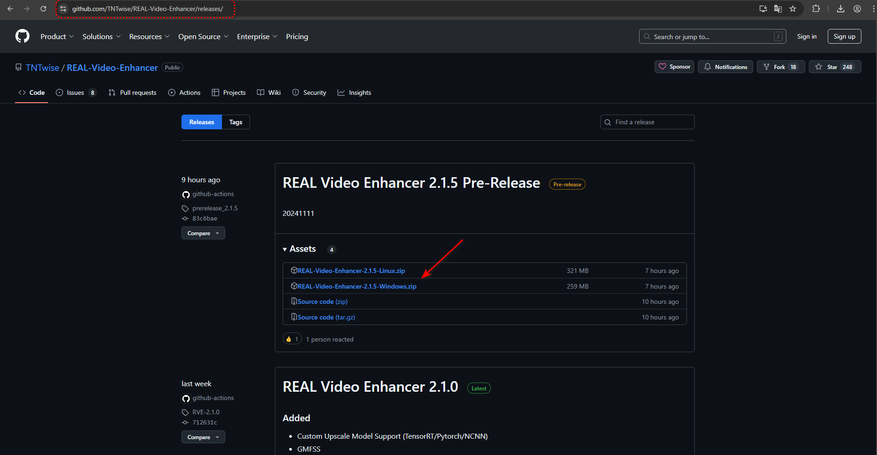Open the prerelease_2.1.5 tag link
The height and width of the screenshot is (455, 877).
click(215, 208)
